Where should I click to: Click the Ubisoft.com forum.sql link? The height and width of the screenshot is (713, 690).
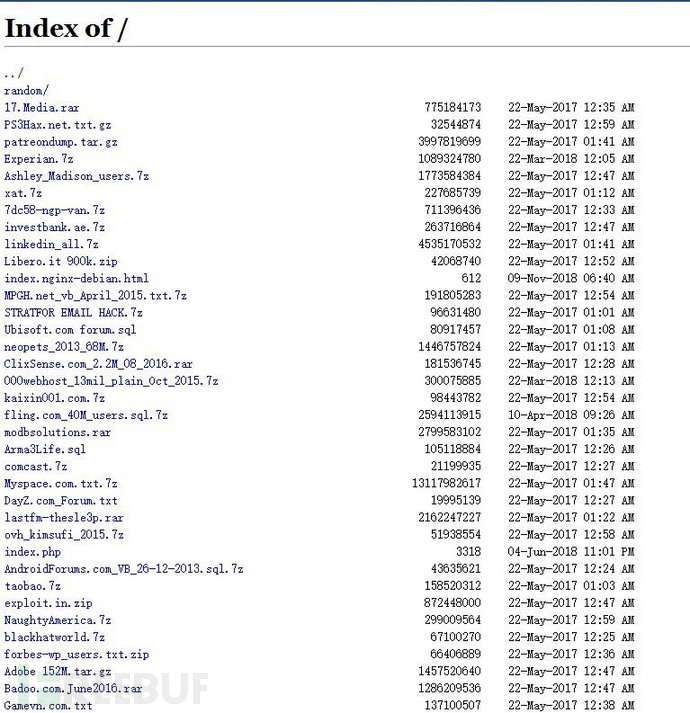click(x=70, y=330)
